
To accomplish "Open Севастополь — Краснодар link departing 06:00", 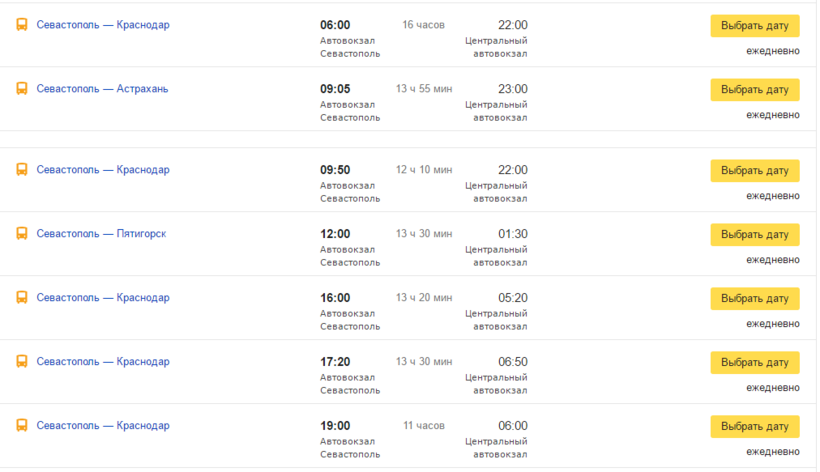I will pos(103,25).
